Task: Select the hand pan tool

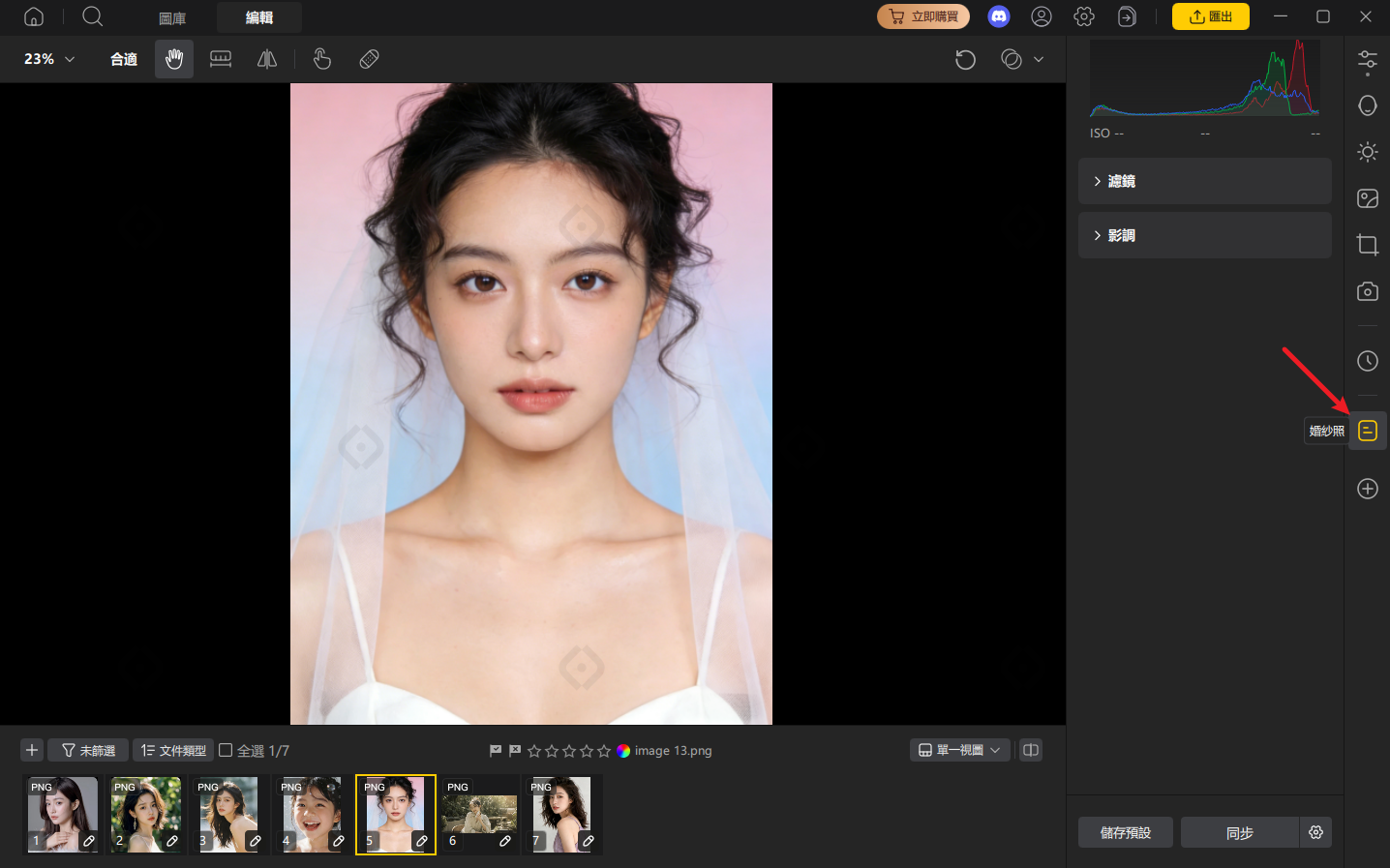Action: 174,59
